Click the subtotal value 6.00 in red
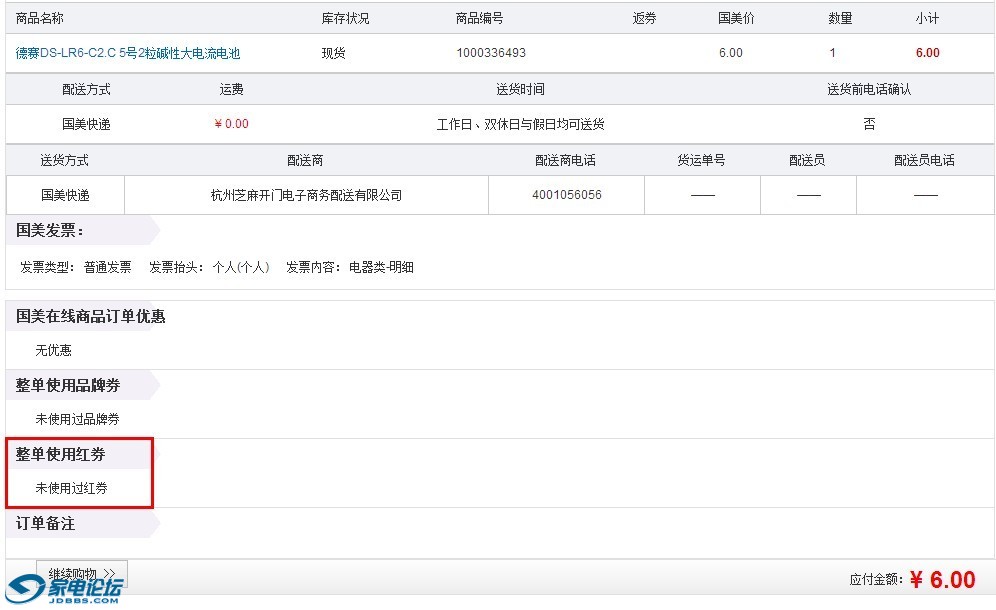 pyautogui.click(x=927, y=53)
